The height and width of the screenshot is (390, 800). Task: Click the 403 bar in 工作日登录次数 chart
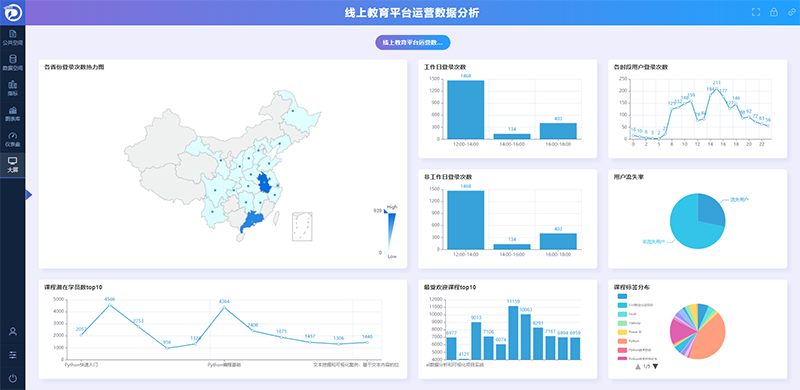pyautogui.click(x=558, y=131)
